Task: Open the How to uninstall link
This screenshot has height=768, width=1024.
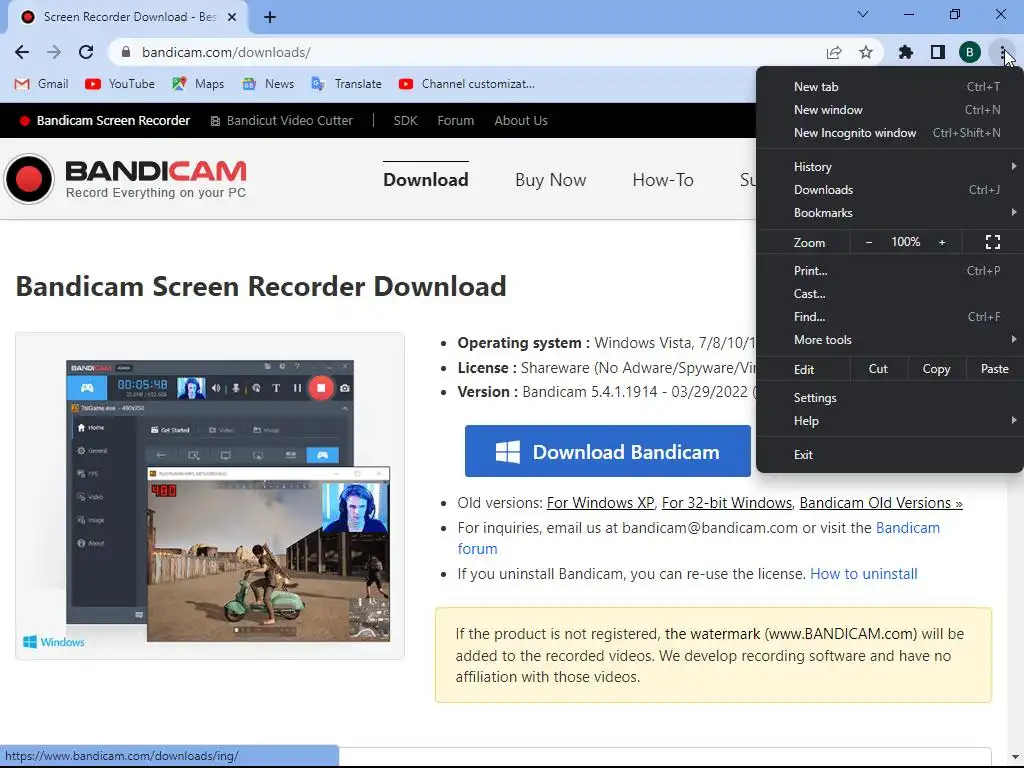Action: [x=863, y=574]
